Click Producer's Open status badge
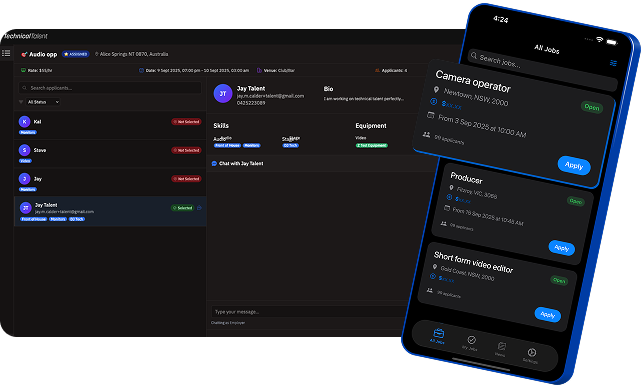This screenshot has width=644, height=388. pos(576,201)
